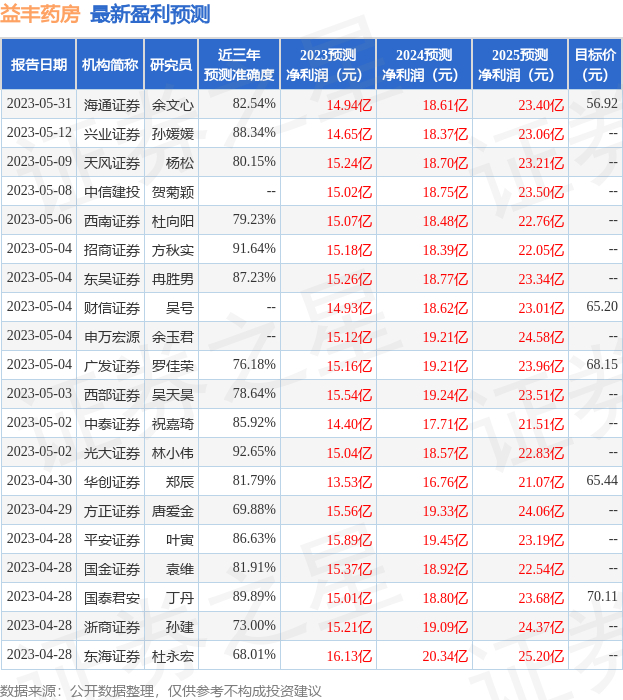Select the 海通证券 institution cell
Viewport: 623px width, 700px height.
pyautogui.click(x=112, y=105)
